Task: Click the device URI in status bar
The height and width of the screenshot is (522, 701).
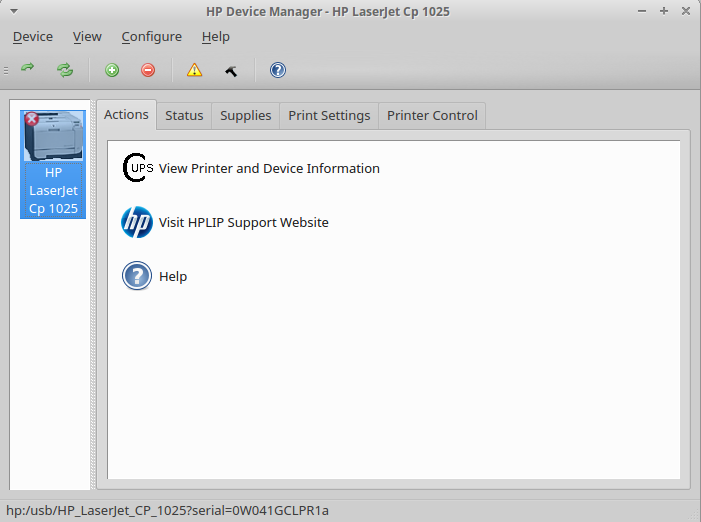Action: coord(167,510)
